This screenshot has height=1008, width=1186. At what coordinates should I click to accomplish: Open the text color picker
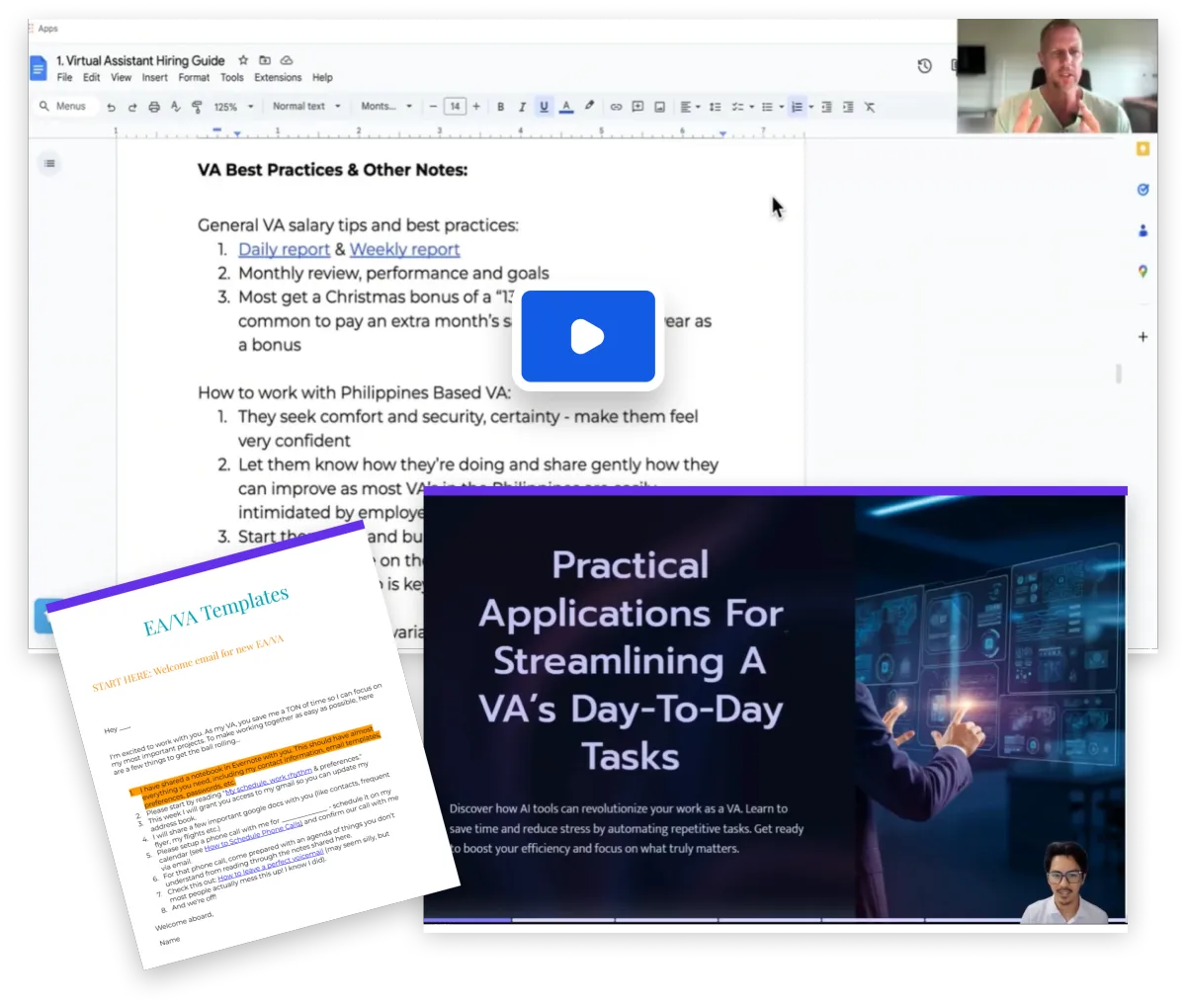(566, 107)
